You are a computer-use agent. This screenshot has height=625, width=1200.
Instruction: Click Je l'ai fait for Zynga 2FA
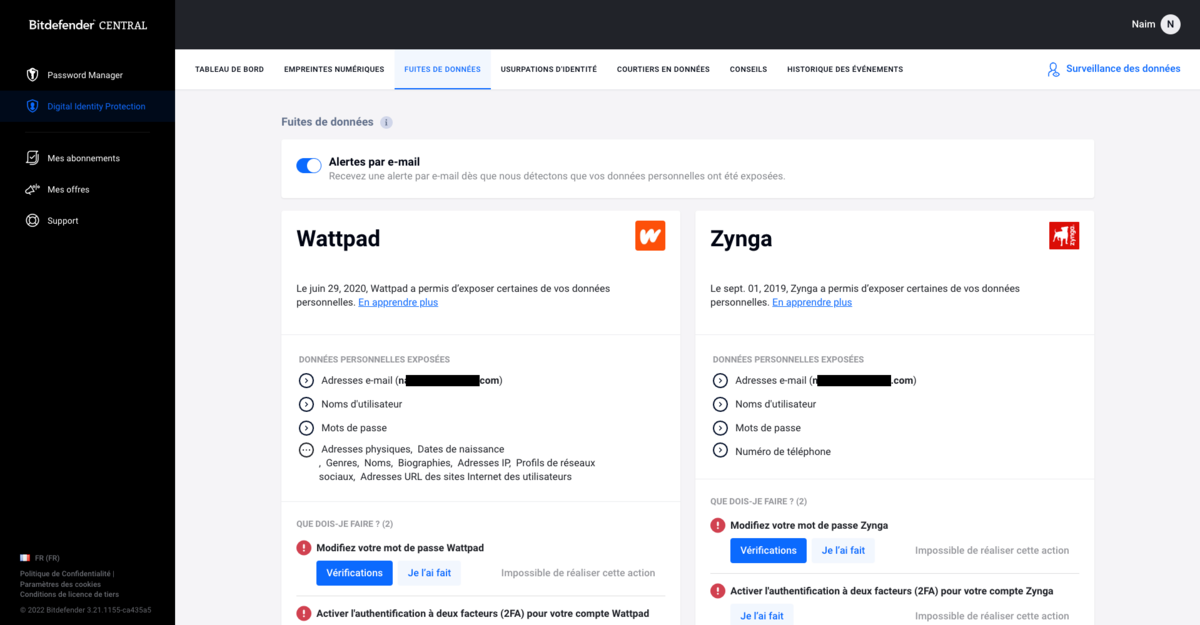[x=762, y=615]
